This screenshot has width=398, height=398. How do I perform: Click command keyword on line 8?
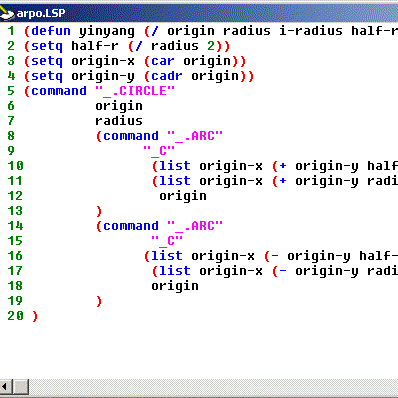[x=131, y=136]
